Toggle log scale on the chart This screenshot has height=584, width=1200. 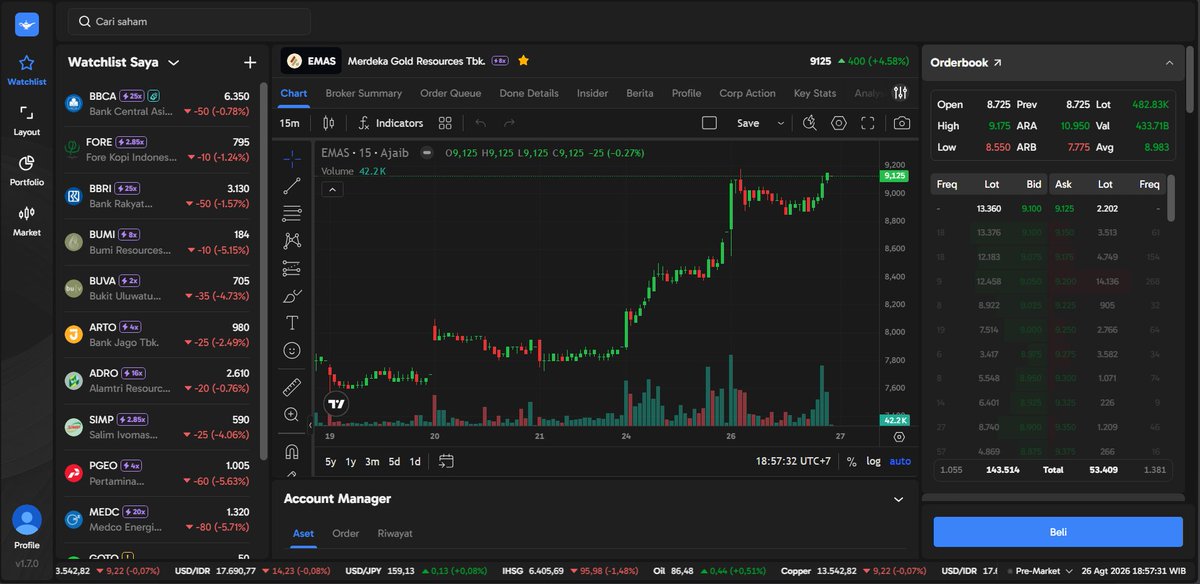873,461
